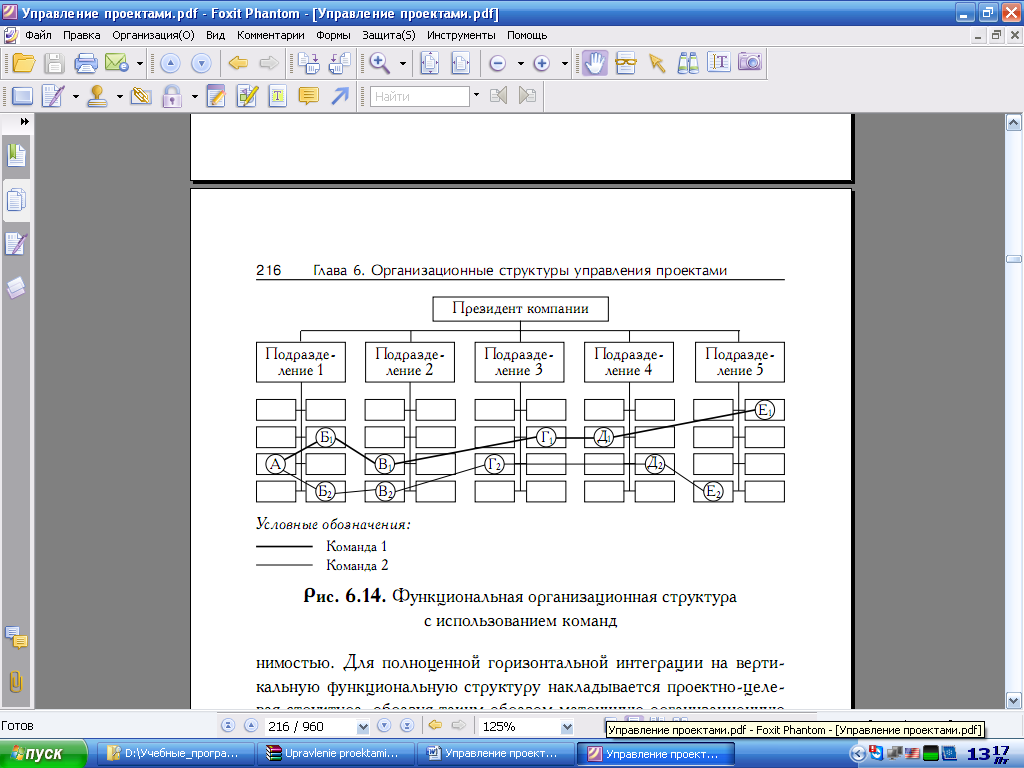Open the Правка menu
1024x768 pixels.
tap(82, 35)
